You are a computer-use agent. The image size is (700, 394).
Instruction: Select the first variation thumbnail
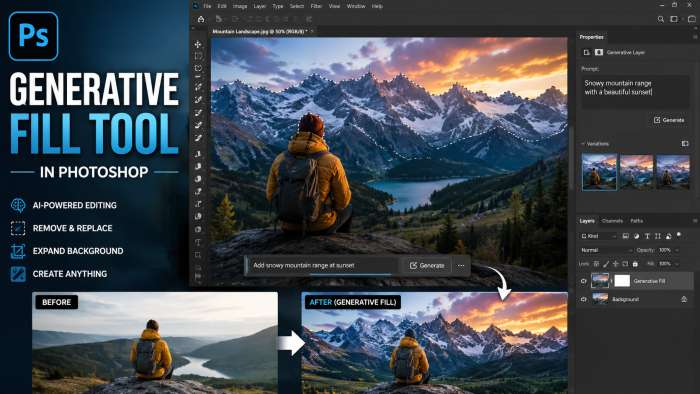(x=599, y=172)
